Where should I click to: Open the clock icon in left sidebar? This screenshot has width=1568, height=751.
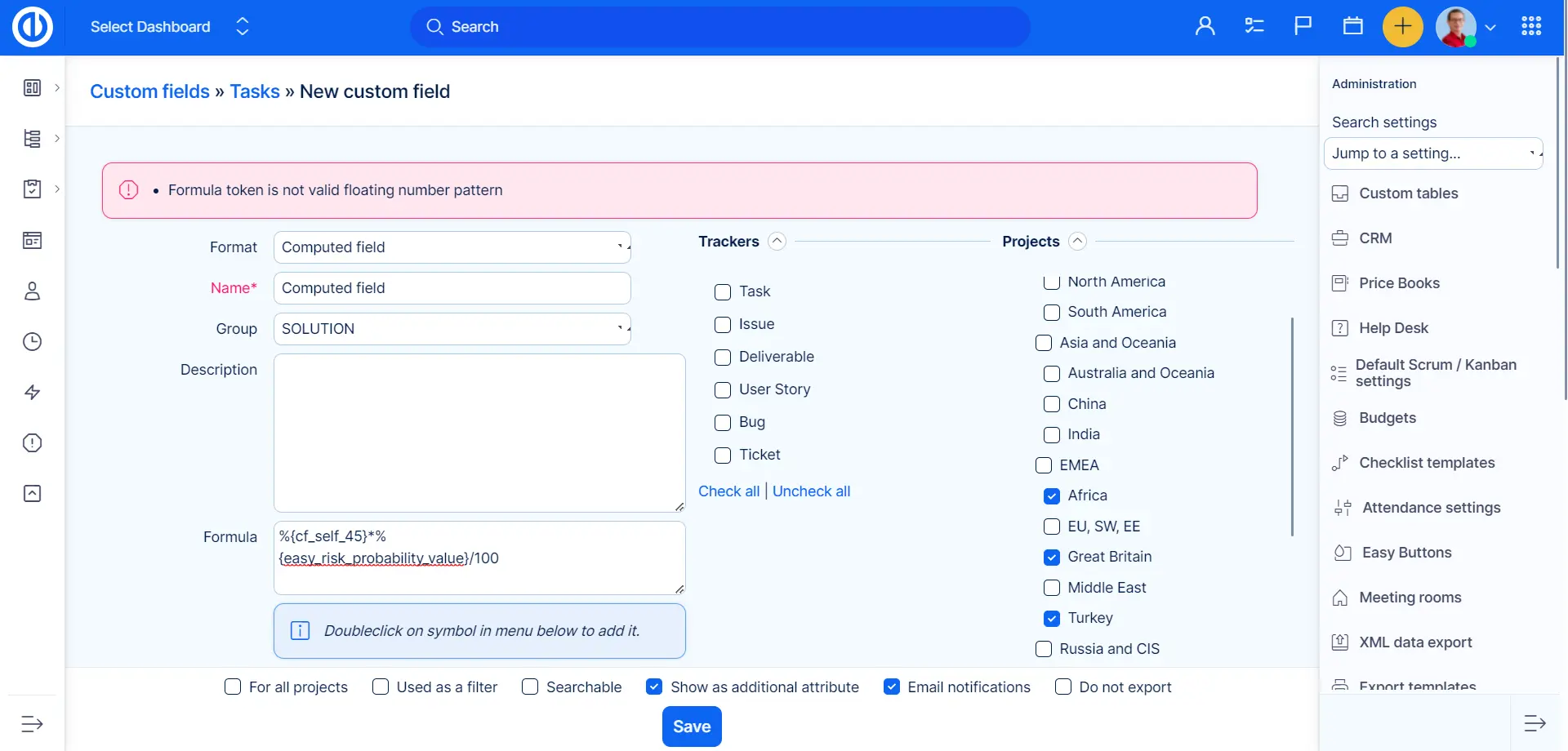click(x=33, y=342)
